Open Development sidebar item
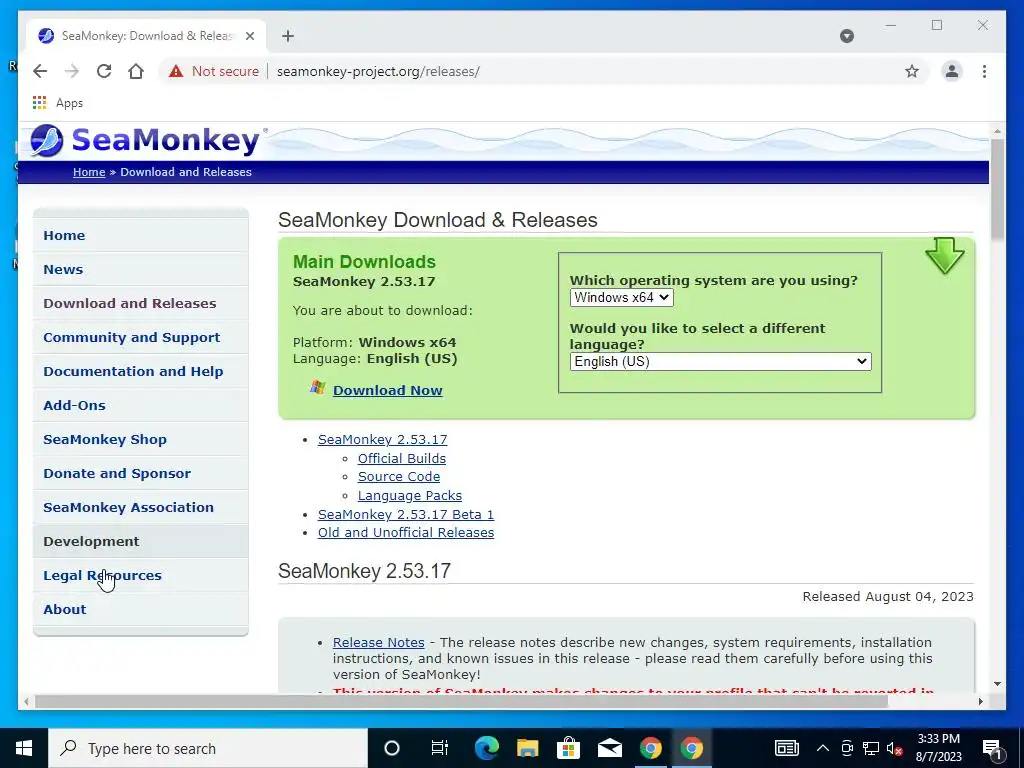 pyautogui.click(x=140, y=541)
